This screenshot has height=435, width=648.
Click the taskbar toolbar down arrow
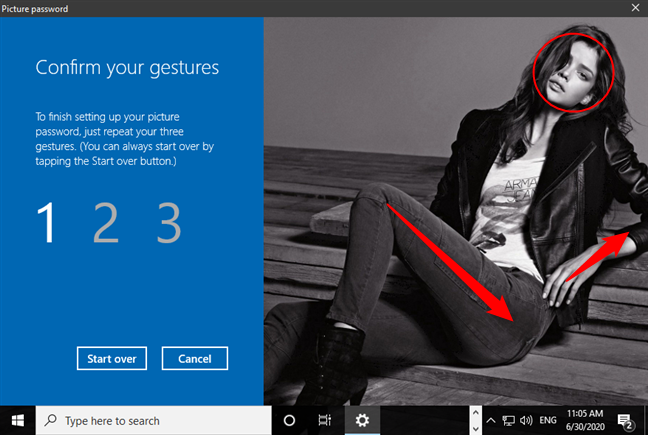click(476, 429)
